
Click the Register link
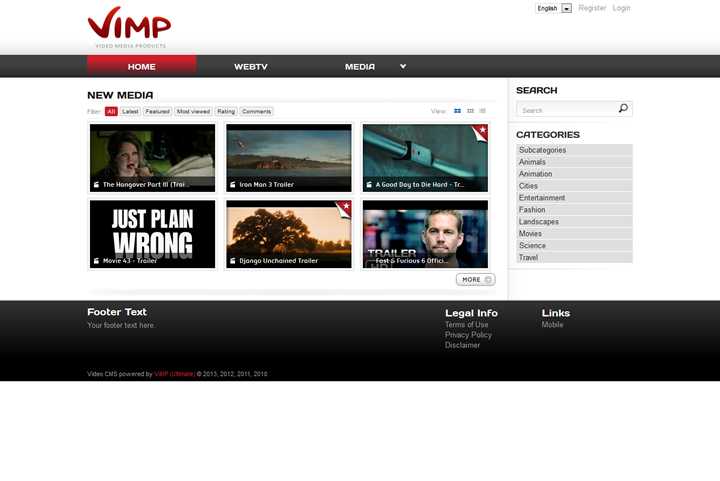(x=592, y=8)
